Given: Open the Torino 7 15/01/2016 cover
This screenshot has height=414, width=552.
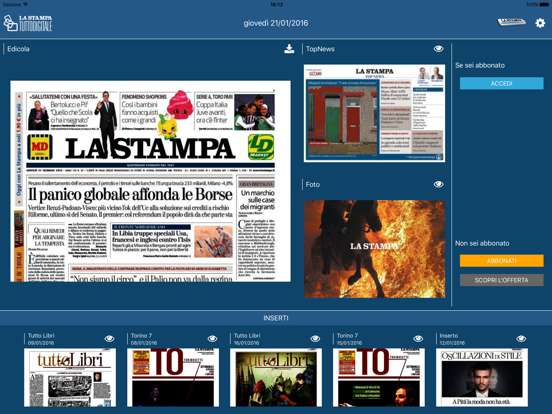Looking at the screenshot, I should [x=379, y=377].
